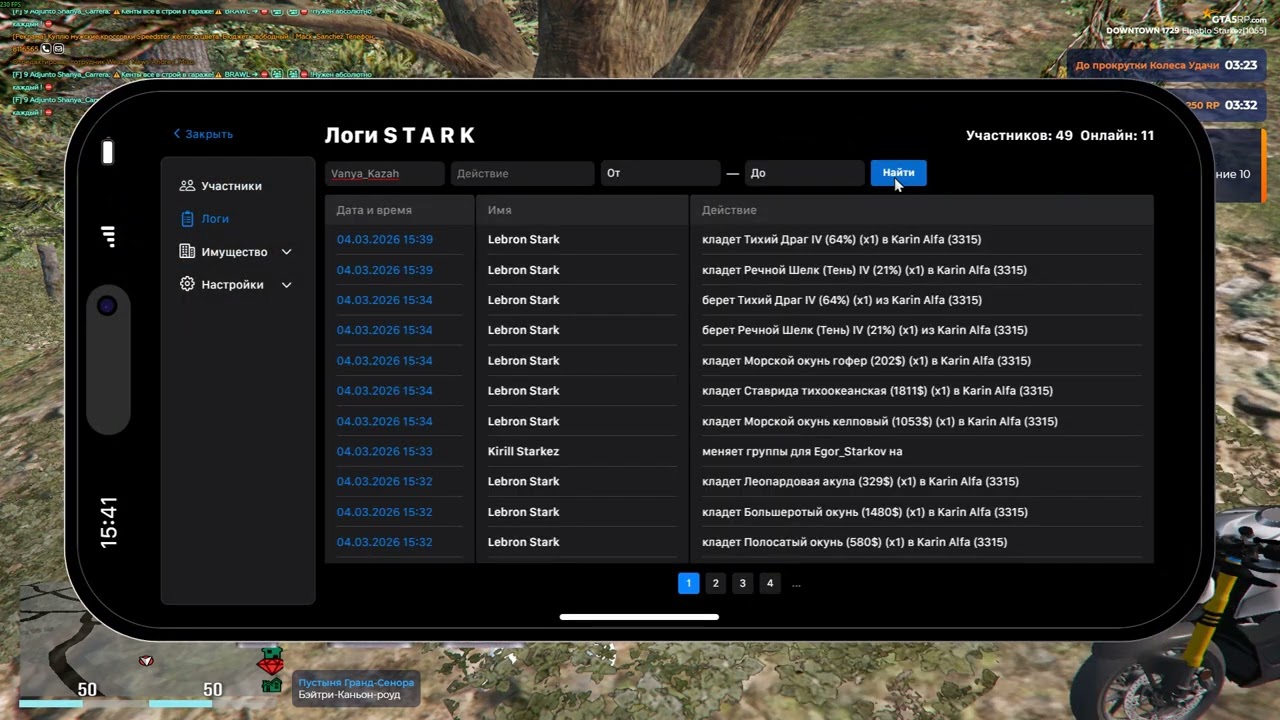
Task: Click Lebron Stark in Ставрида row
Action: (523, 391)
